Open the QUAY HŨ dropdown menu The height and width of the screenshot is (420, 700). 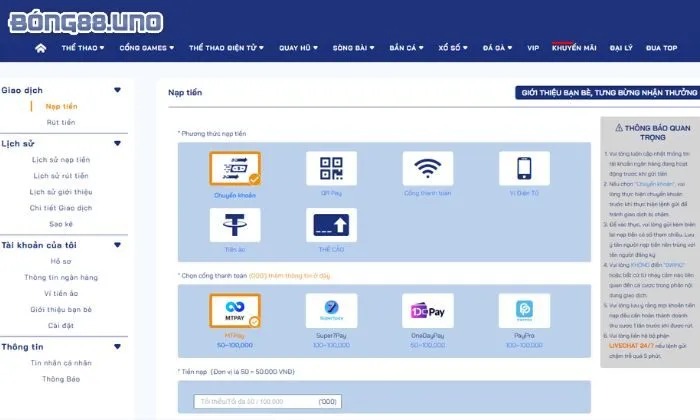click(298, 48)
